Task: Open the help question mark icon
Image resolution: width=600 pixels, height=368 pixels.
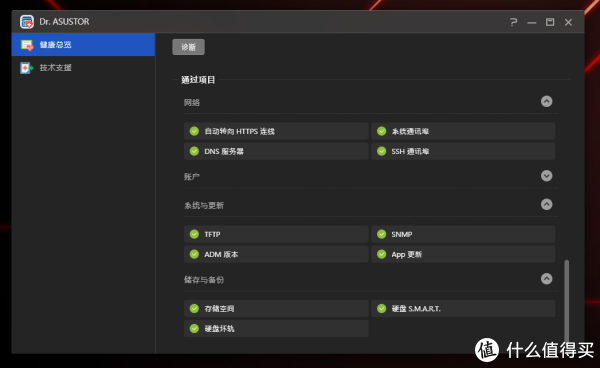Action: coord(514,22)
